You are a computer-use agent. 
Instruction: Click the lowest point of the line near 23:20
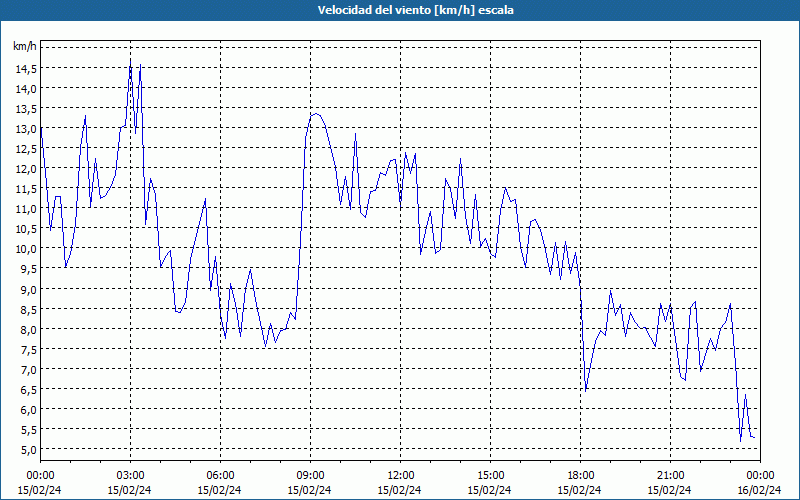pos(741,441)
